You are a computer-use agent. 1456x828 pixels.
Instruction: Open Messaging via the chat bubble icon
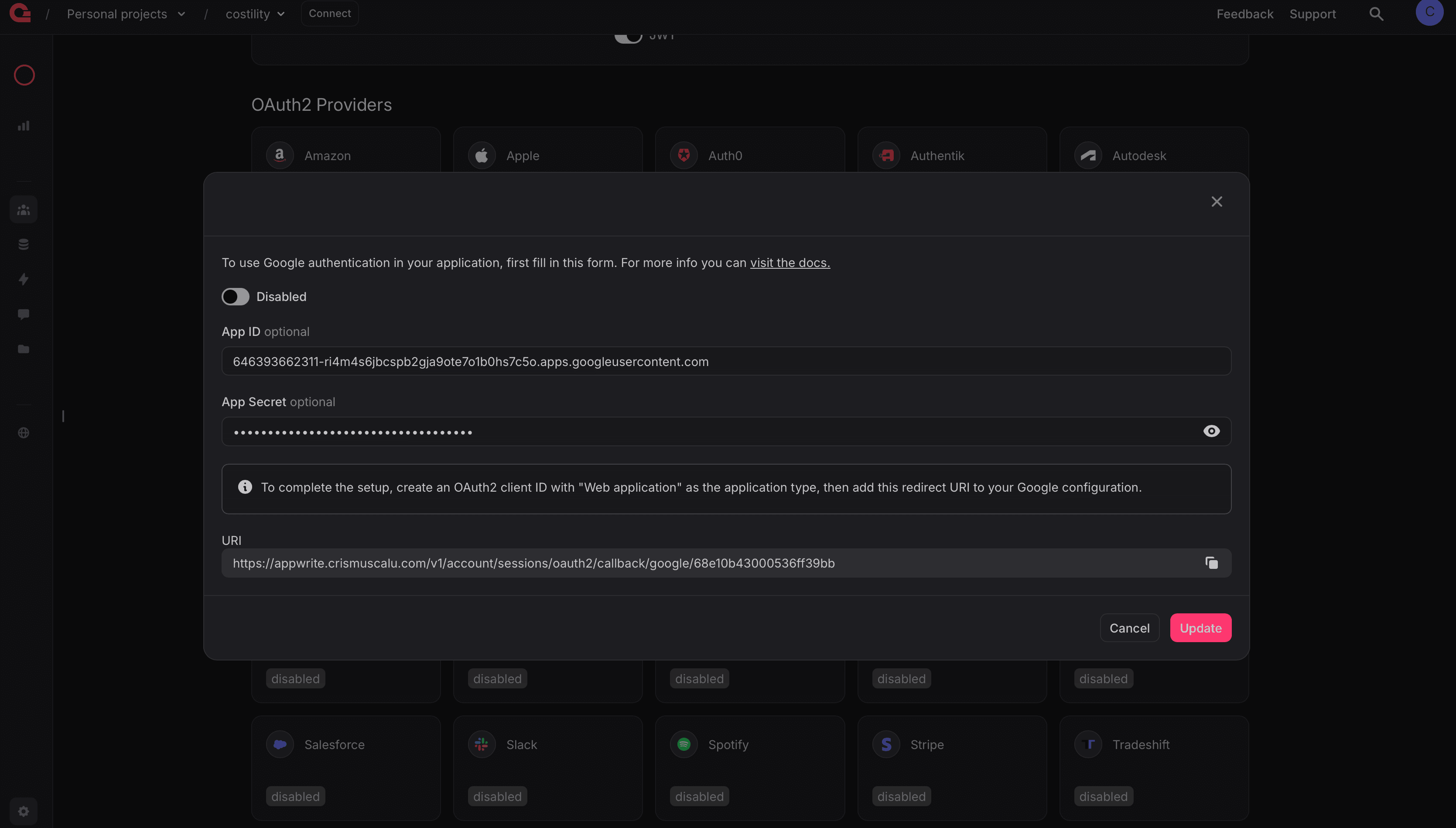point(23,314)
